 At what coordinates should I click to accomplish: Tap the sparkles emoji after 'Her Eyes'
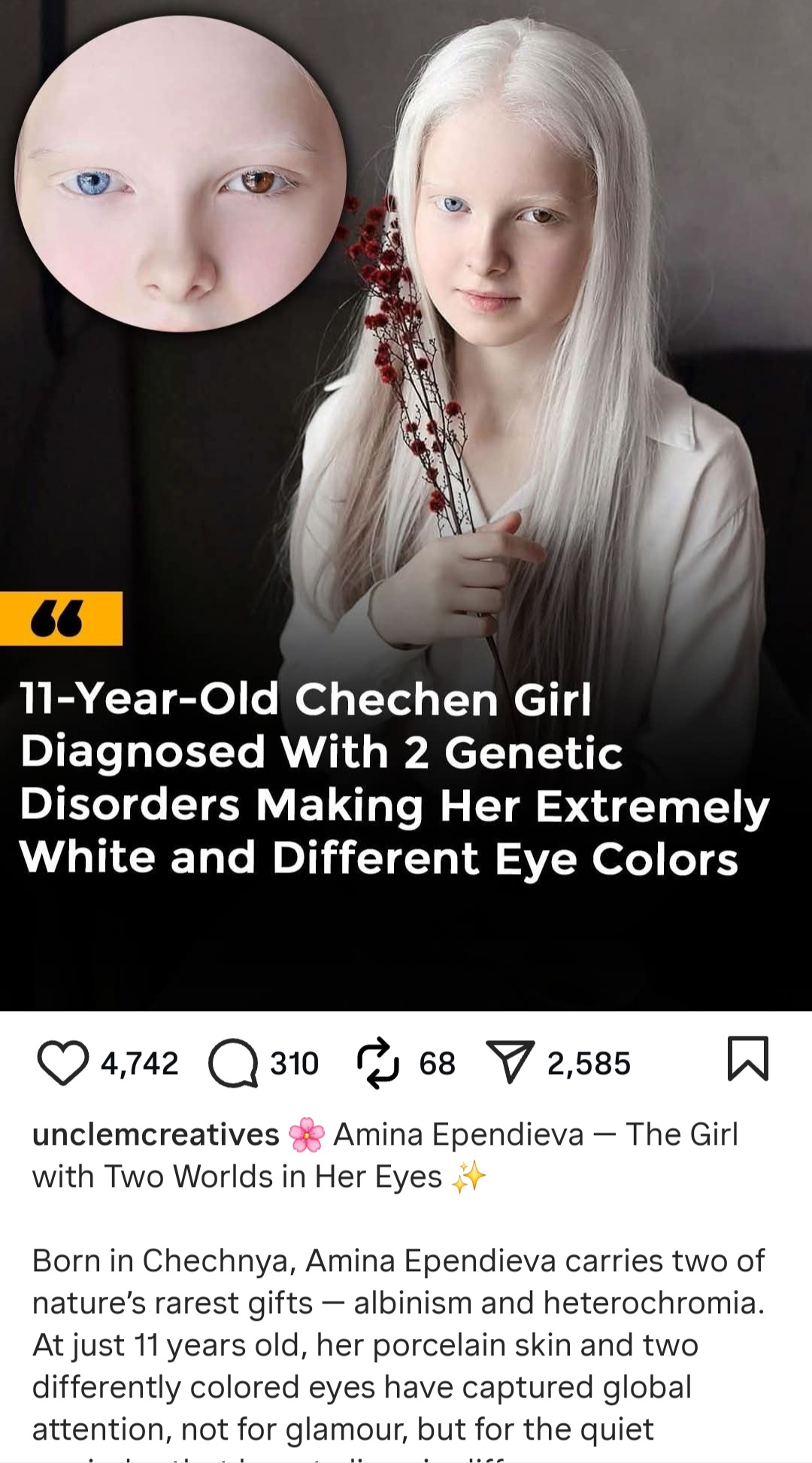coord(468,1177)
